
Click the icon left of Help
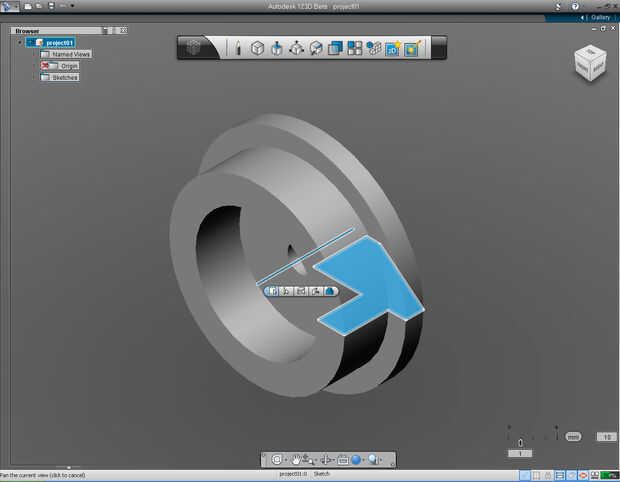coord(558,6)
